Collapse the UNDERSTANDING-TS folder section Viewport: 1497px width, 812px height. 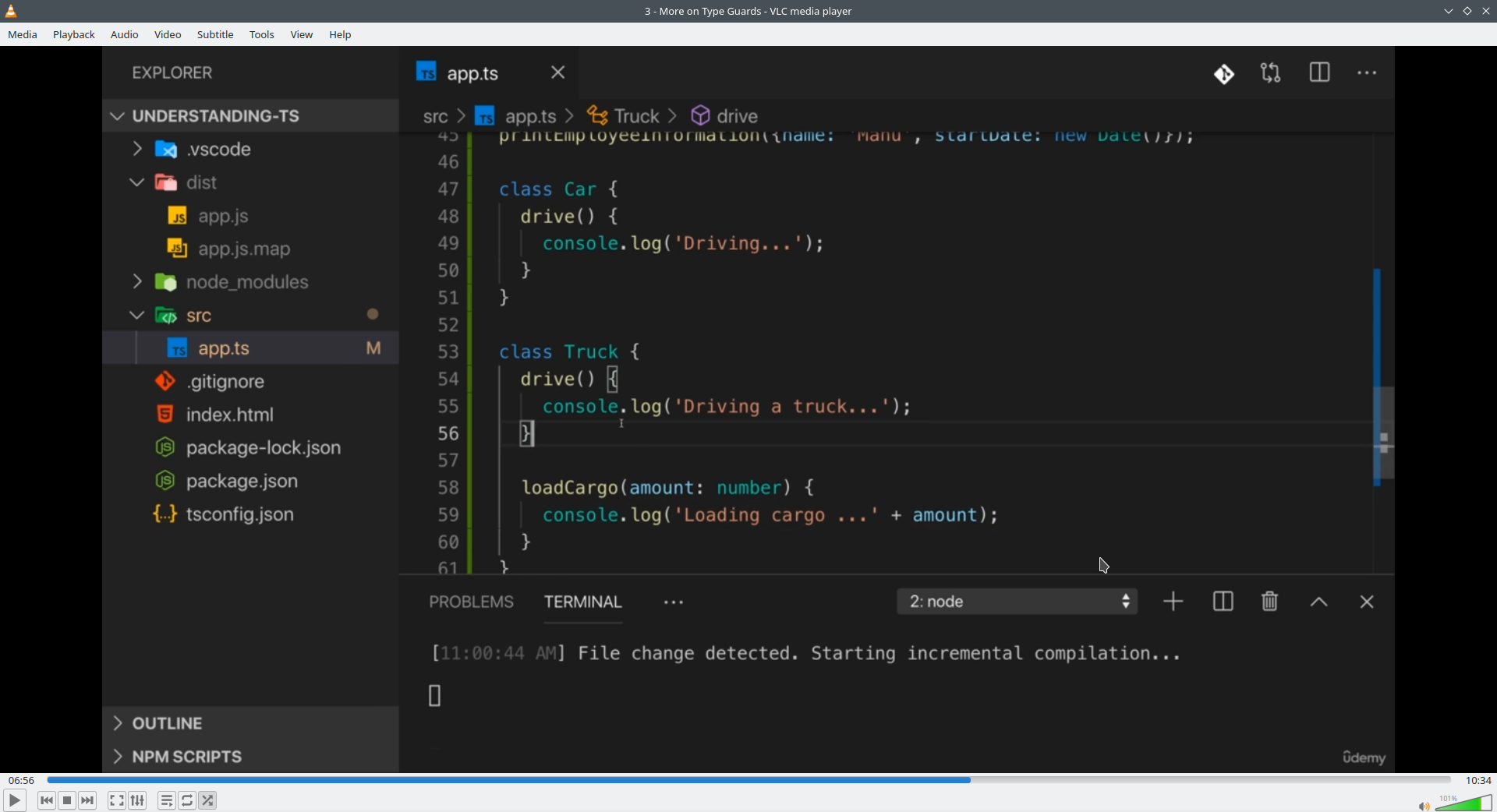pos(251,116)
